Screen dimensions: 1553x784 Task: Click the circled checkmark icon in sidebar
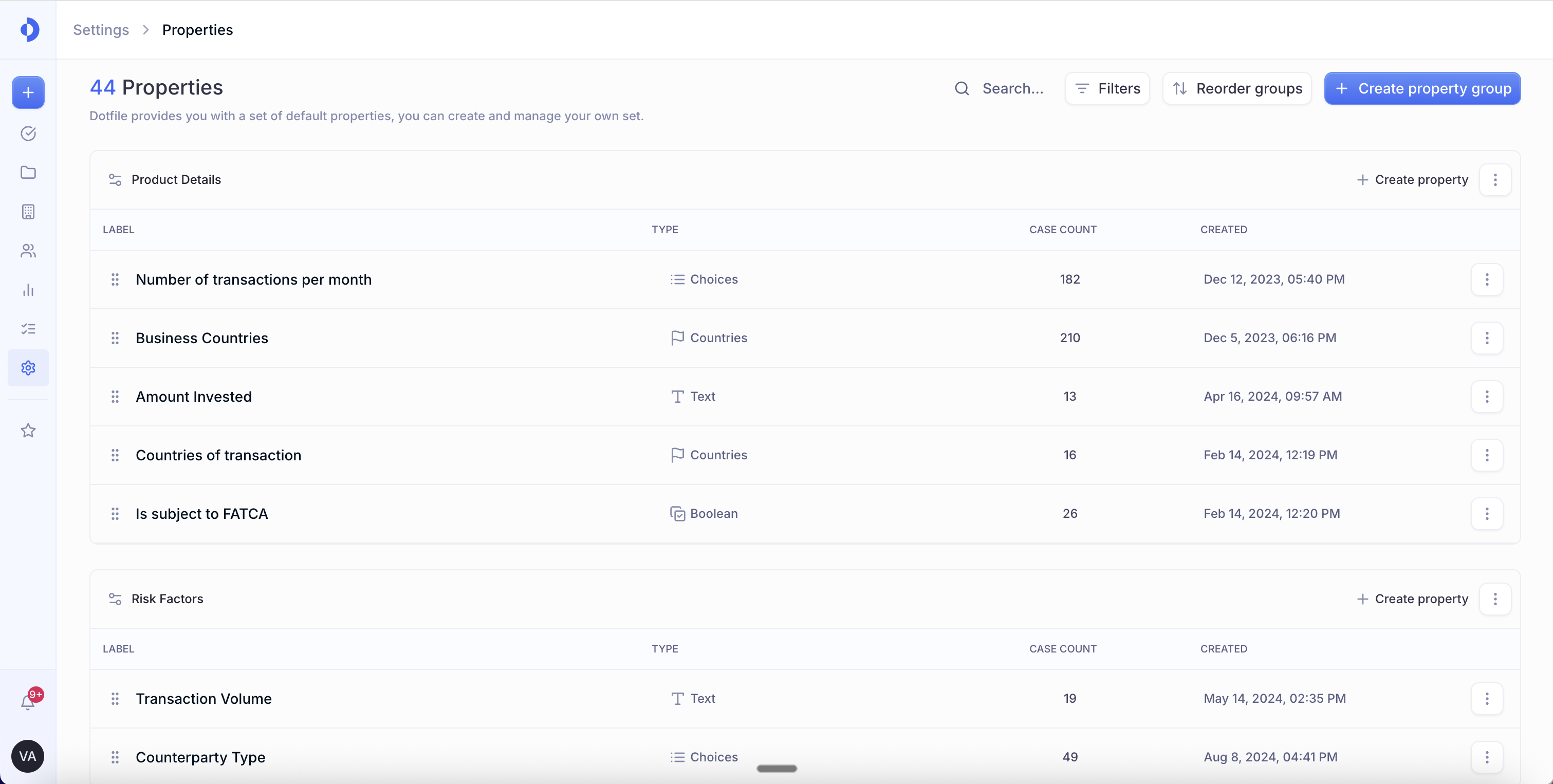pyautogui.click(x=28, y=133)
